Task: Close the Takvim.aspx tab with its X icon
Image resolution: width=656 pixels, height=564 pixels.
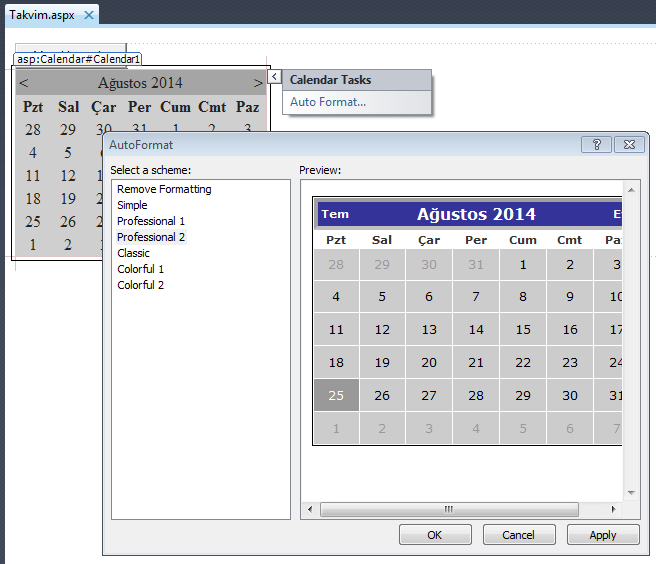Action: (89, 15)
